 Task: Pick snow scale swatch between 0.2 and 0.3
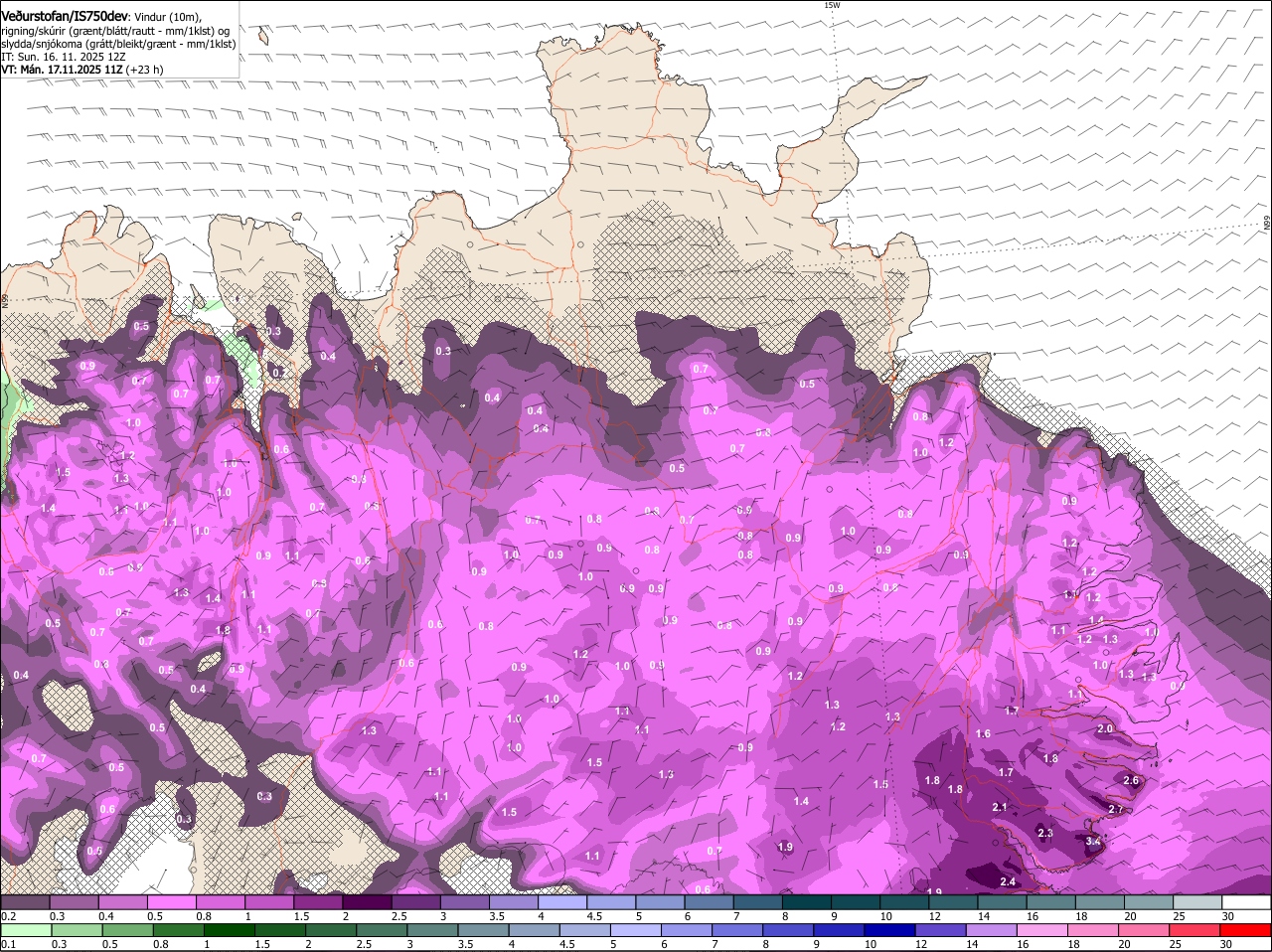[x=25, y=902]
